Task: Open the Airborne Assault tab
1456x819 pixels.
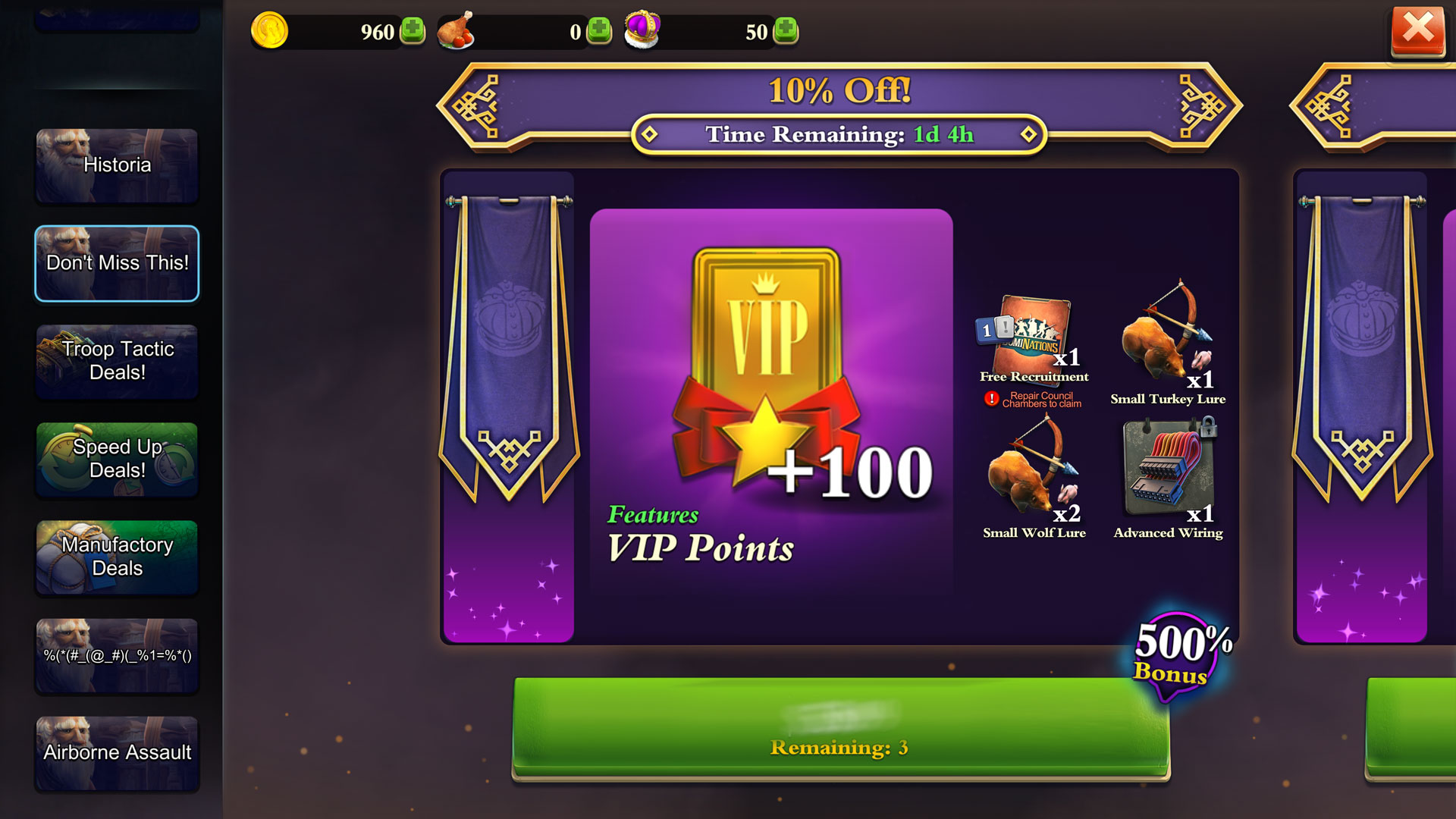Action: click(117, 753)
